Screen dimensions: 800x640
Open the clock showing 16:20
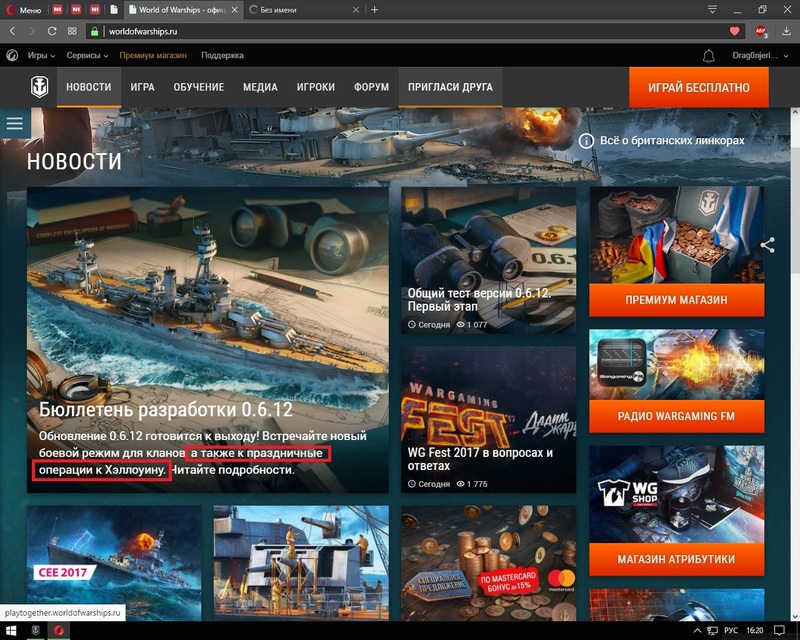tap(755, 631)
